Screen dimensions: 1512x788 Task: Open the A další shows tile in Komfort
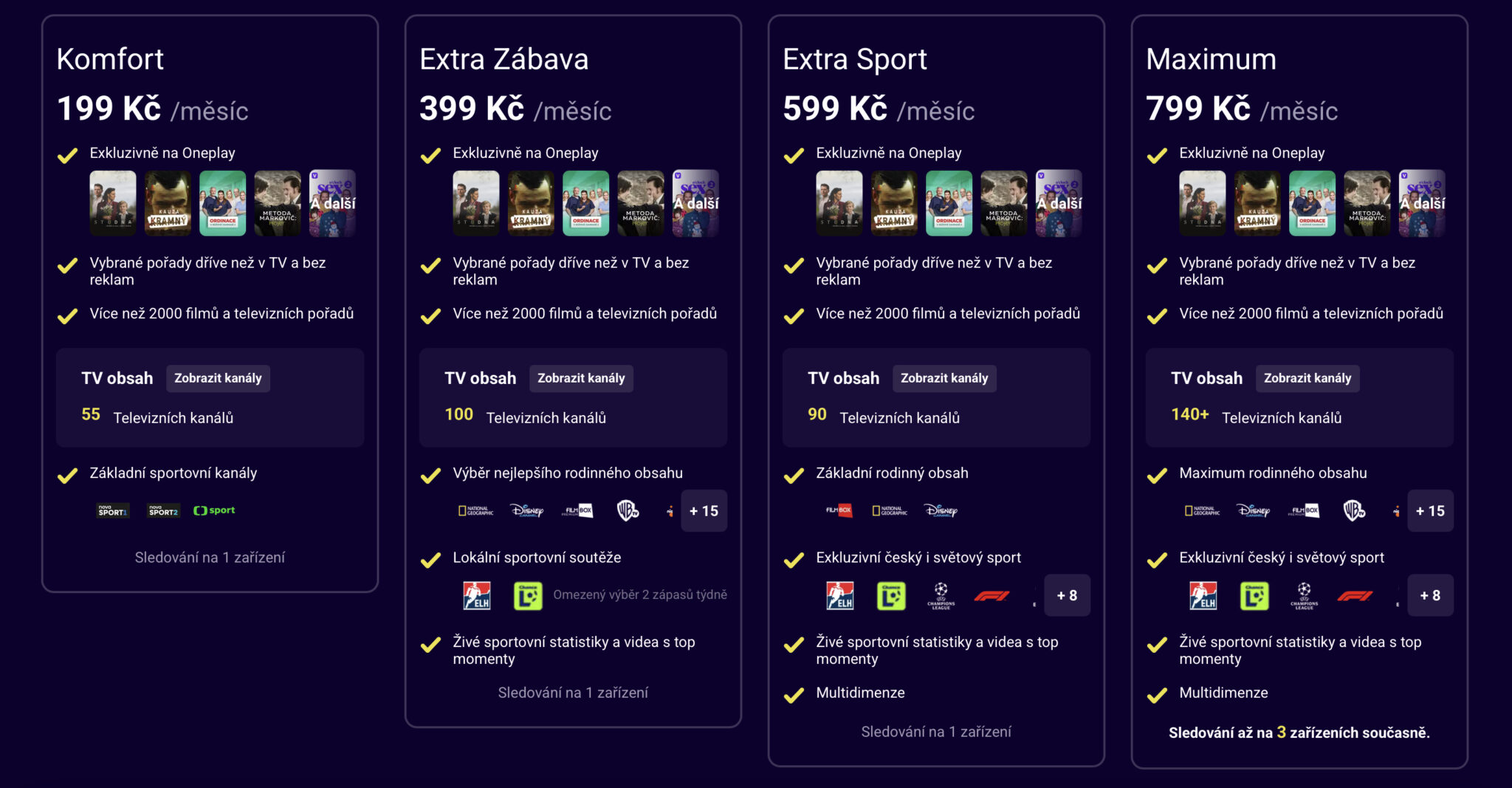coord(332,203)
